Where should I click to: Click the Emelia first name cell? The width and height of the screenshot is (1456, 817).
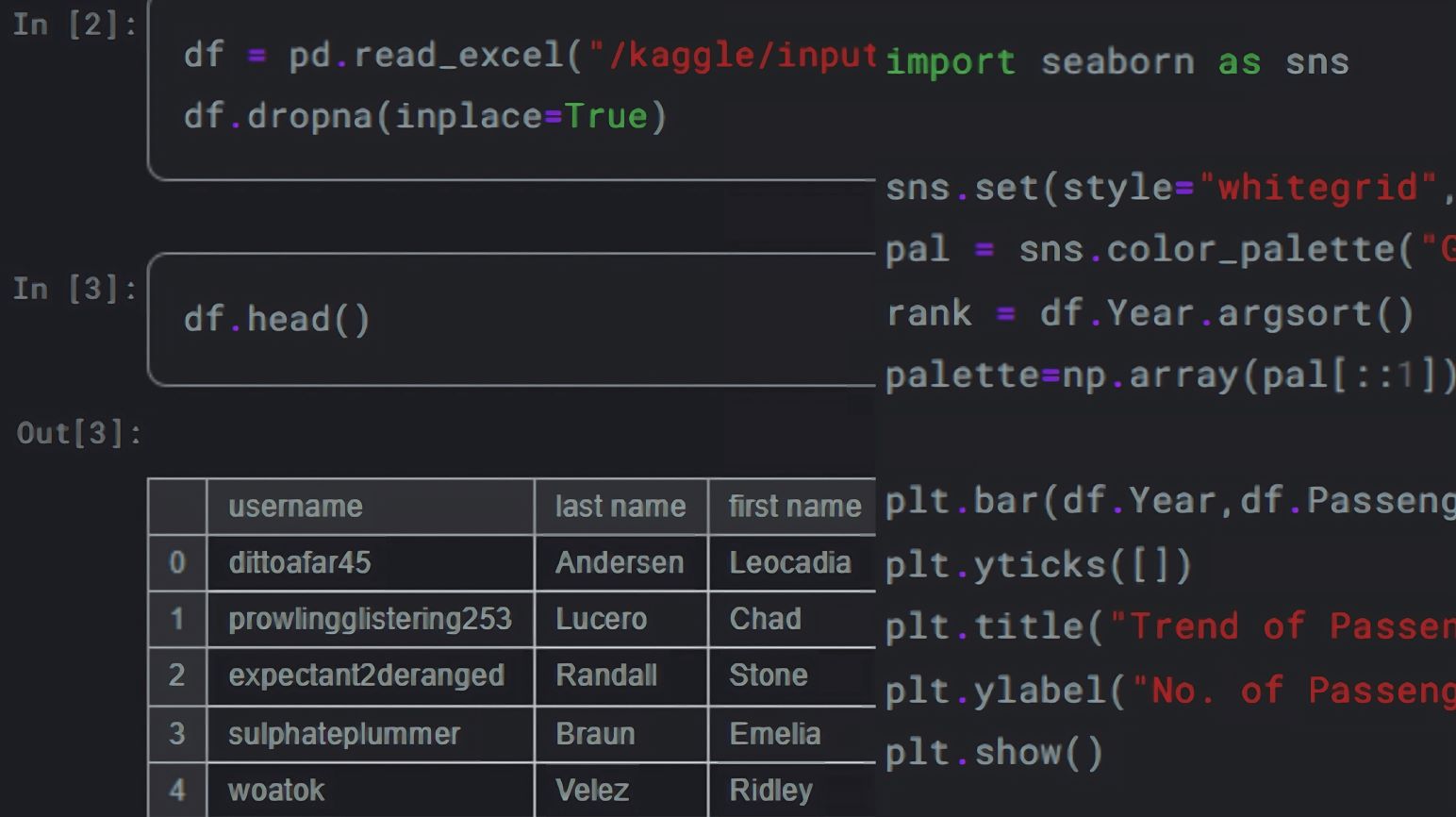(x=792, y=733)
